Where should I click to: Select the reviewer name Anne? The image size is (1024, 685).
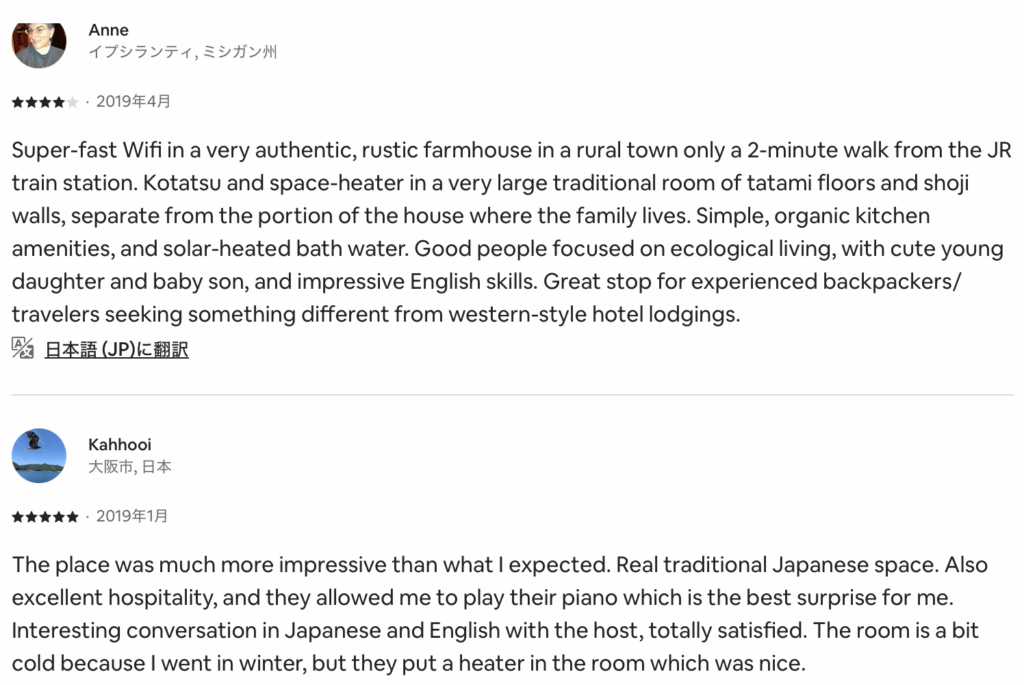click(108, 30)
